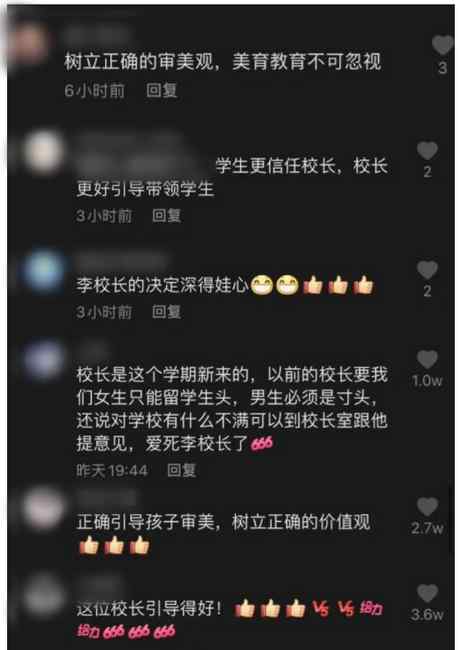Open blurred username above 李校长的决定深得娃心

coord(122,261)
